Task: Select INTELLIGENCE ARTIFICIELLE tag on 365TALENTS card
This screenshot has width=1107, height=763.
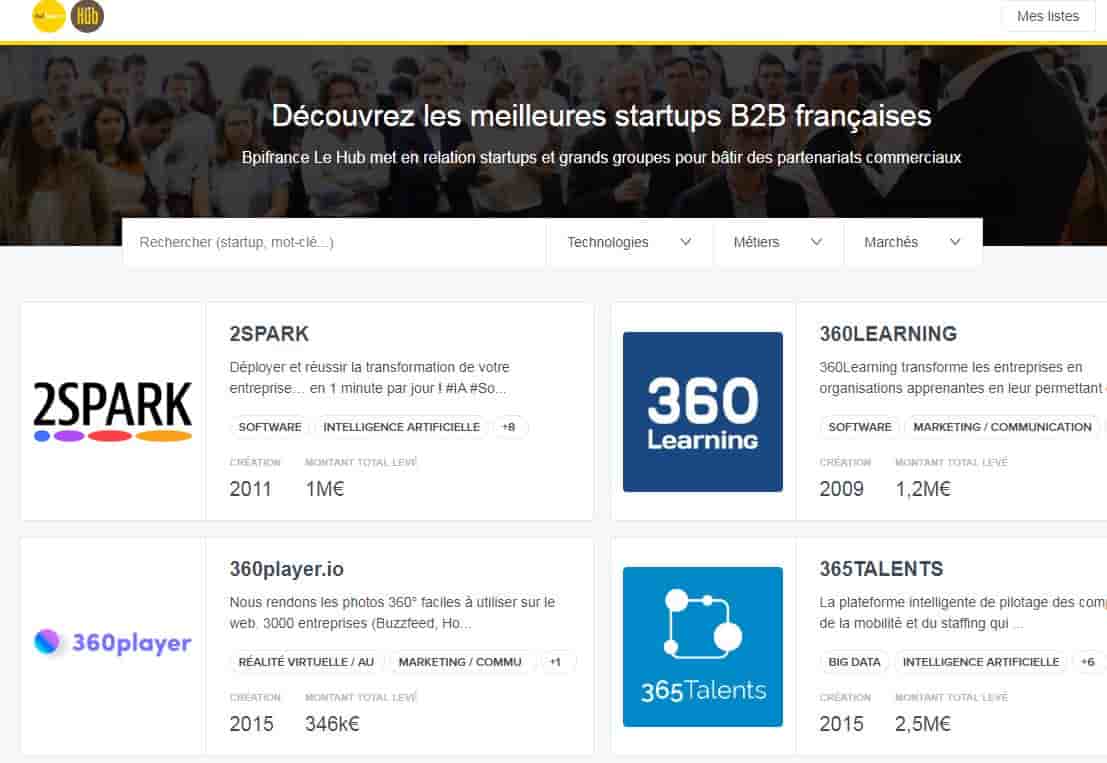Action: pyautogui.click(x=981, y=662)
